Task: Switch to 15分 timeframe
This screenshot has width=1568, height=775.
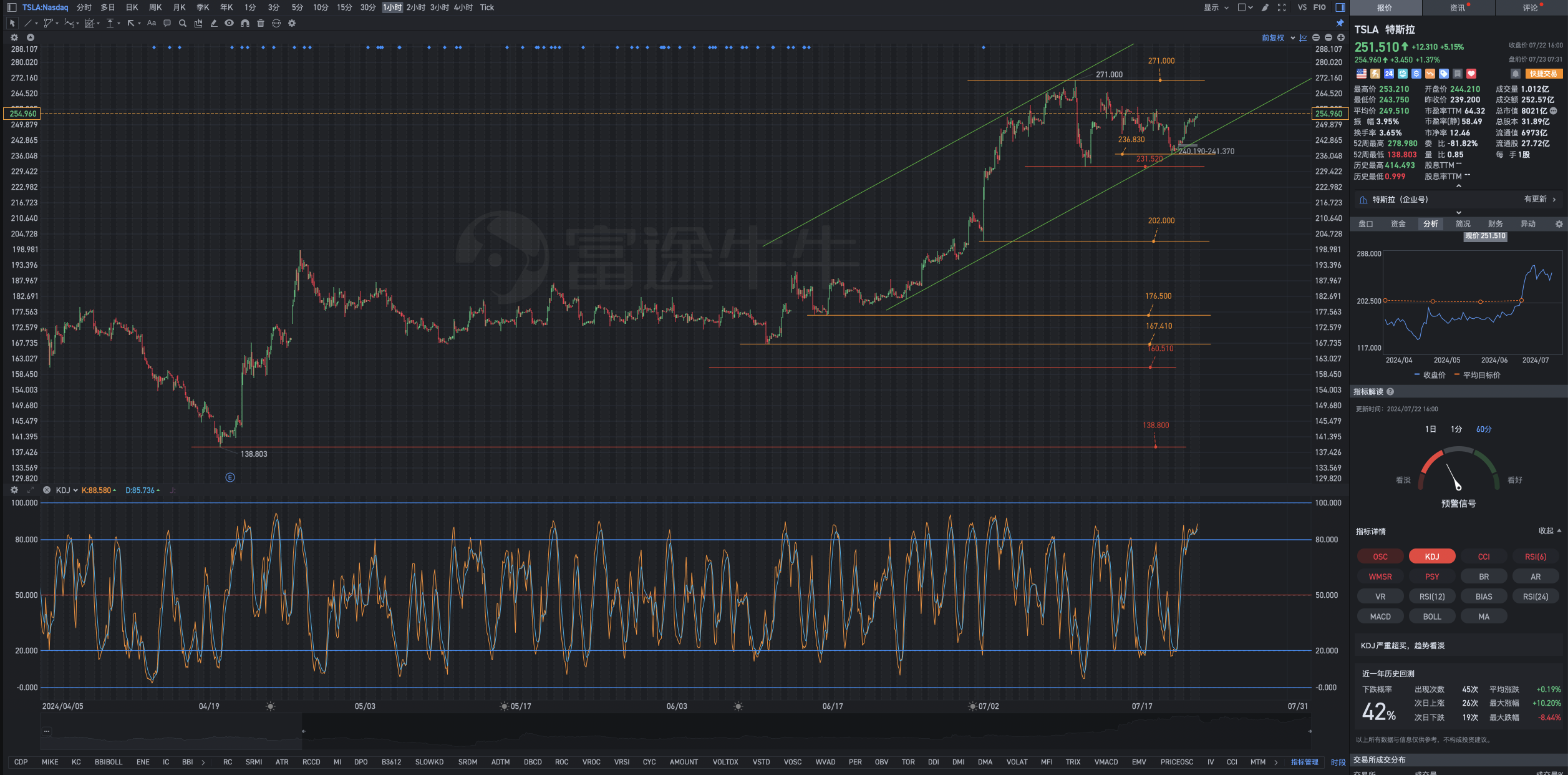Action: coord(344,7)
